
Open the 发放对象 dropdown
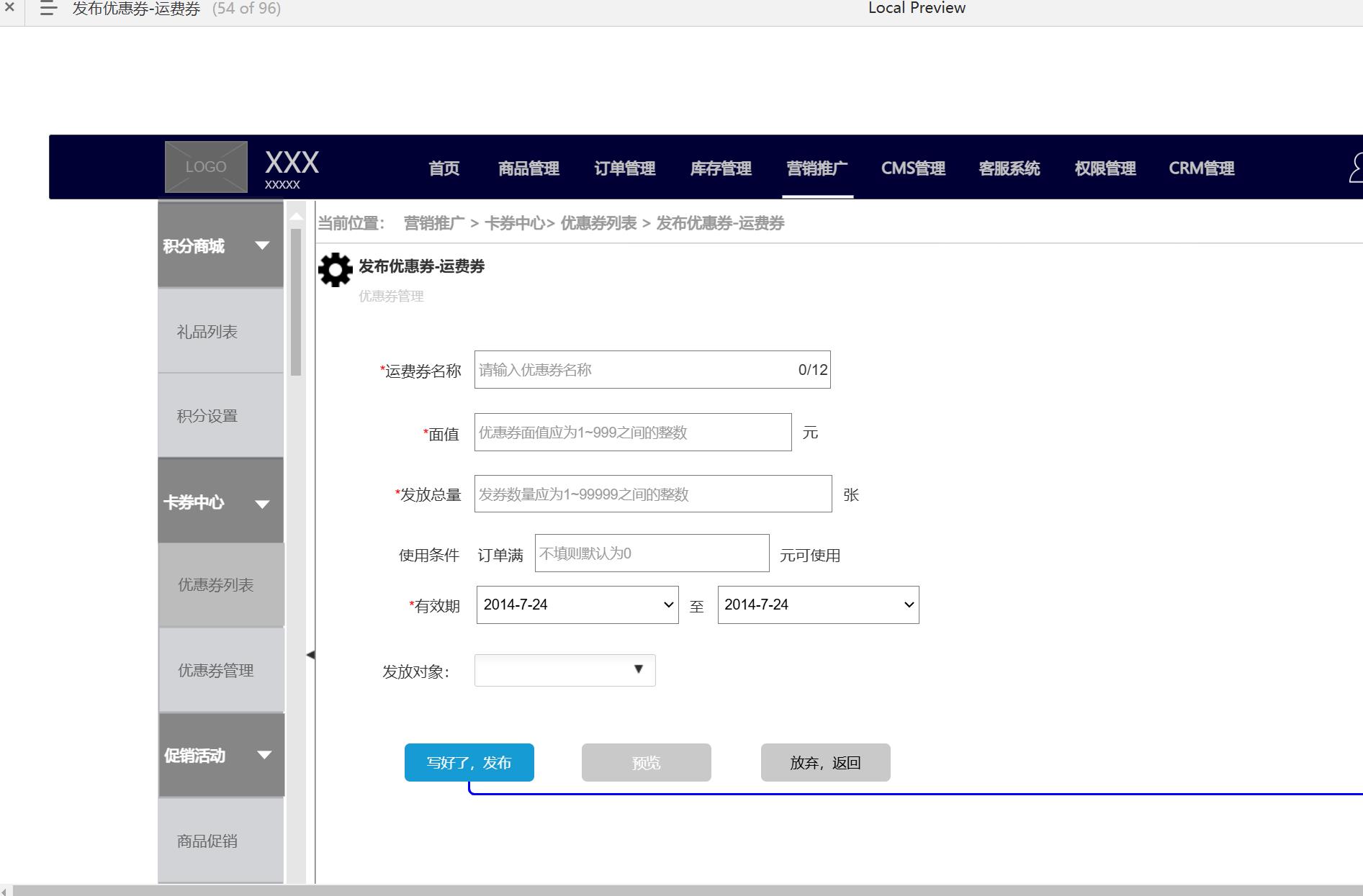click(x=564, y=670)
